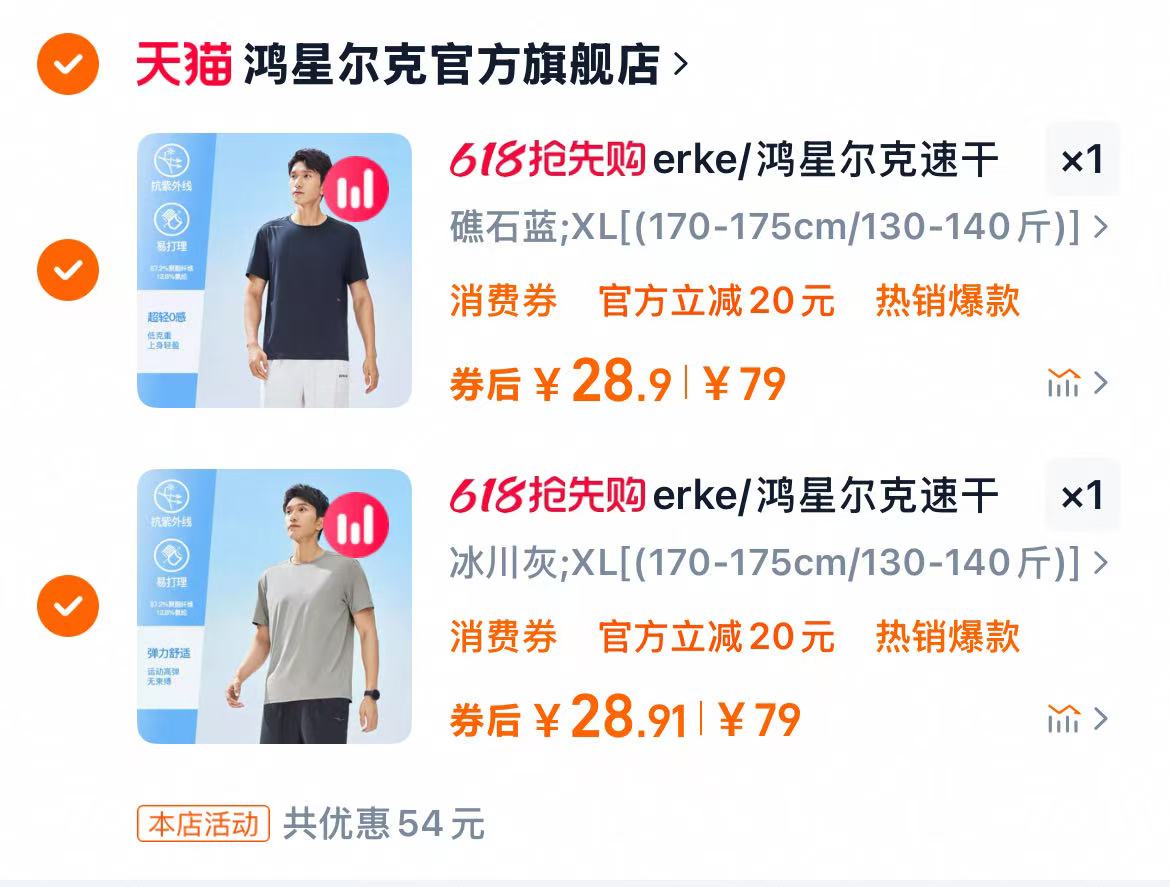This screenshot has height=887, width=1170.
Task: Change 礁石蓝 XL size option
Action: click(779, 227)
